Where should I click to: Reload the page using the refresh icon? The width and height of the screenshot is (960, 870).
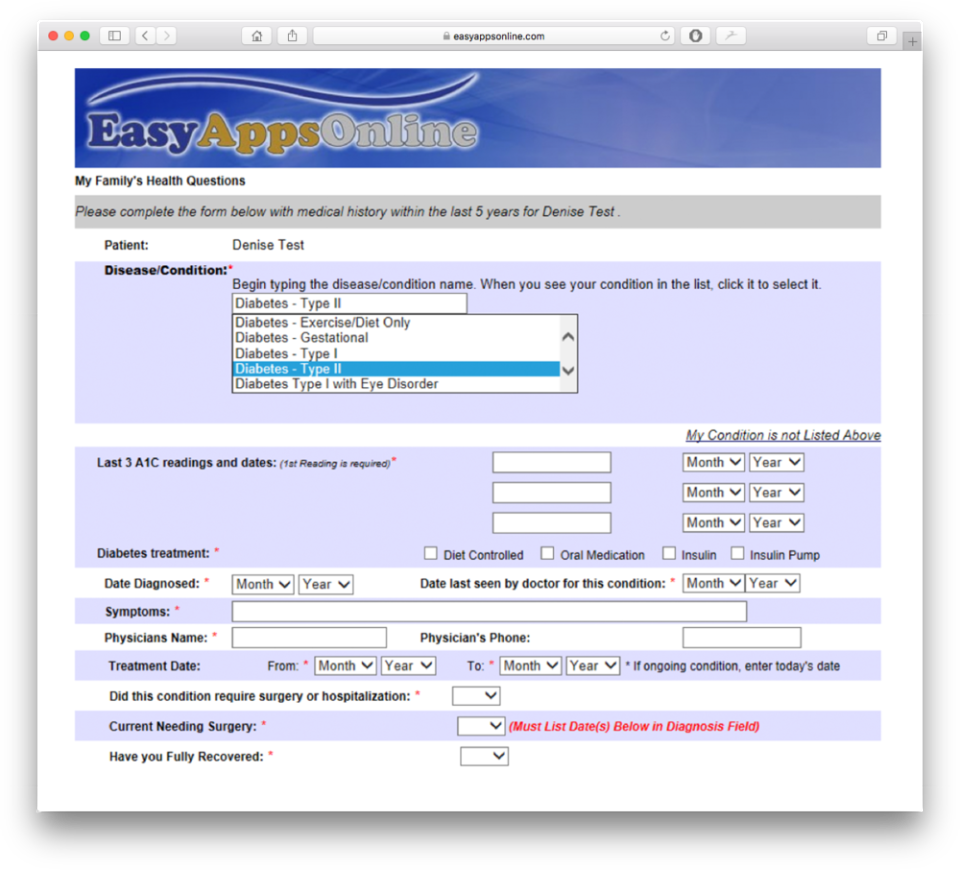663,35
